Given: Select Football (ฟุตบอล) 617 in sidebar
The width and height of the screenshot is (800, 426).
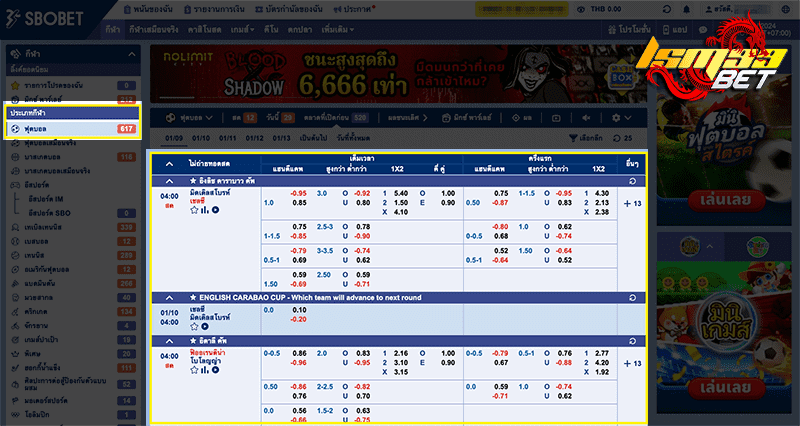Looking at the screenshot, I should click(x=73, y=129).
